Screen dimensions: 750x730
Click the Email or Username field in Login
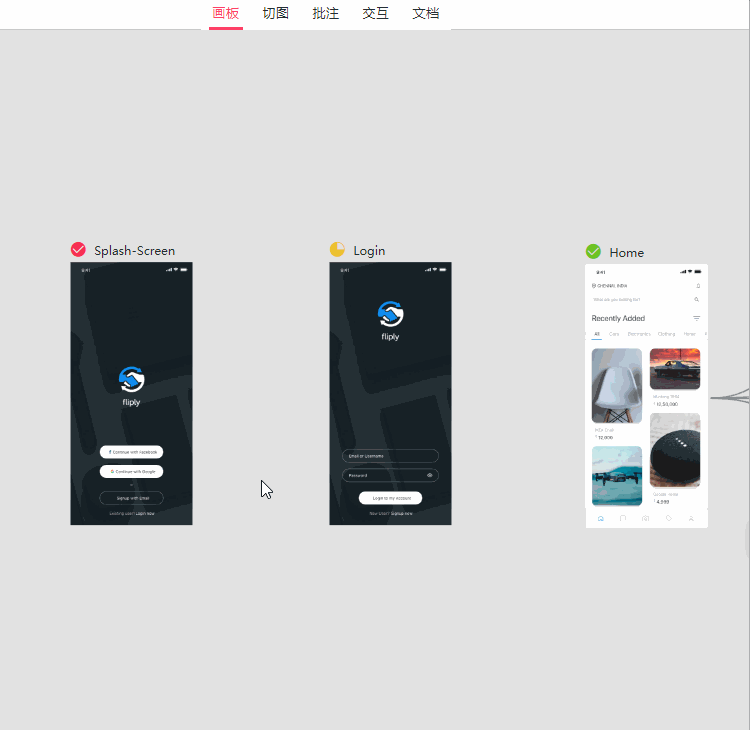(x=390, y=456)
